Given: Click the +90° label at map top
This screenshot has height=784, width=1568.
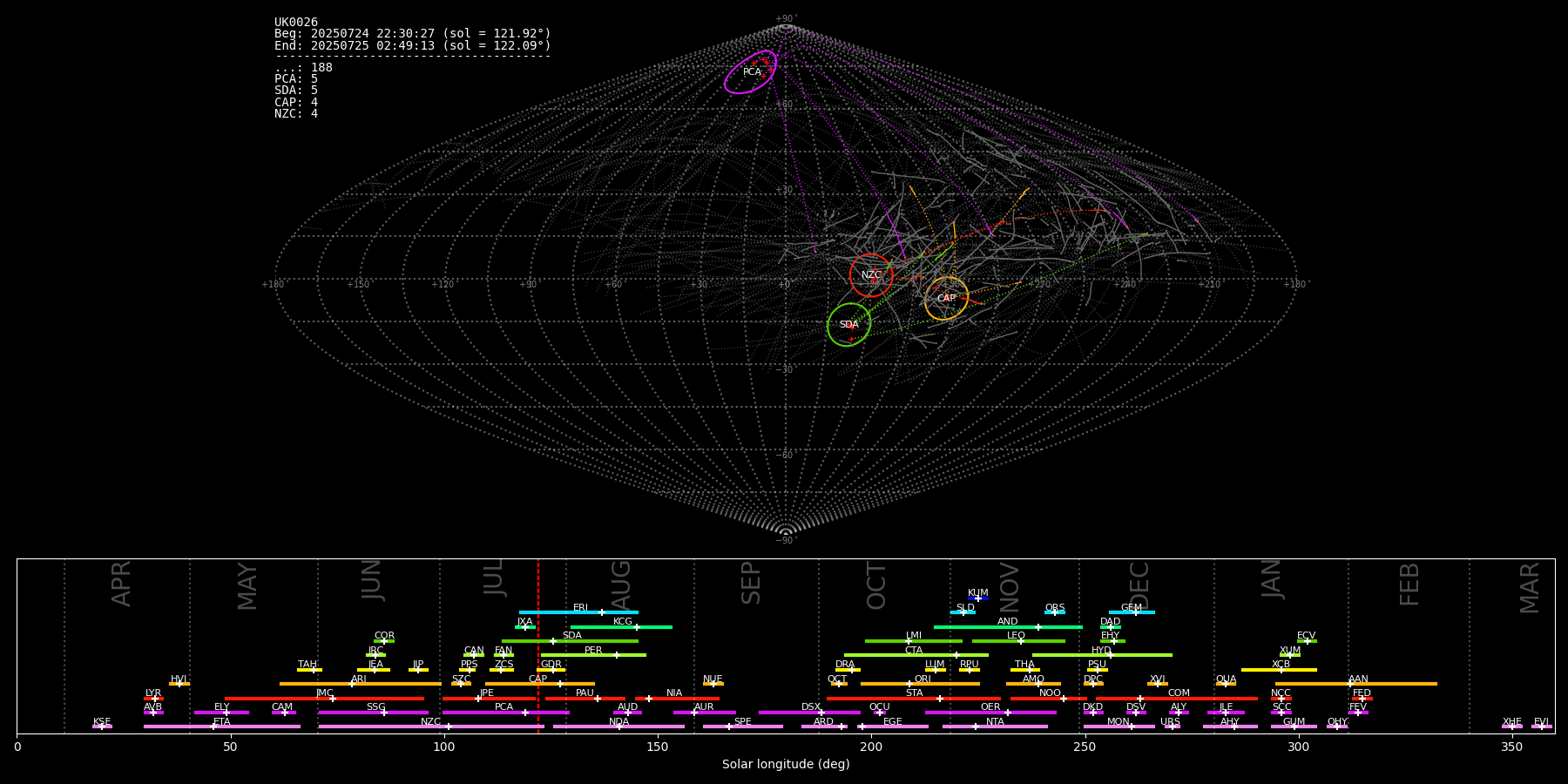Looking at the screenshot, I should pyautogui.click(x=786, y=19).
